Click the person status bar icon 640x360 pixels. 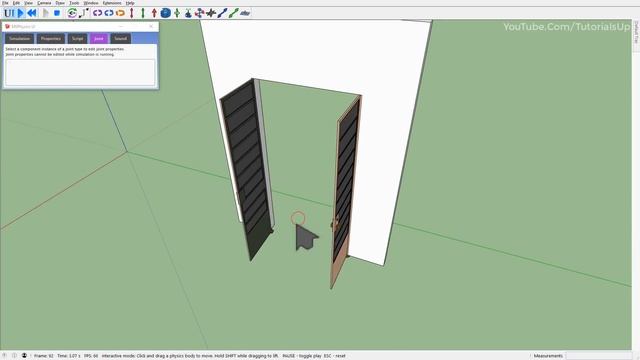tap(24, 356)
